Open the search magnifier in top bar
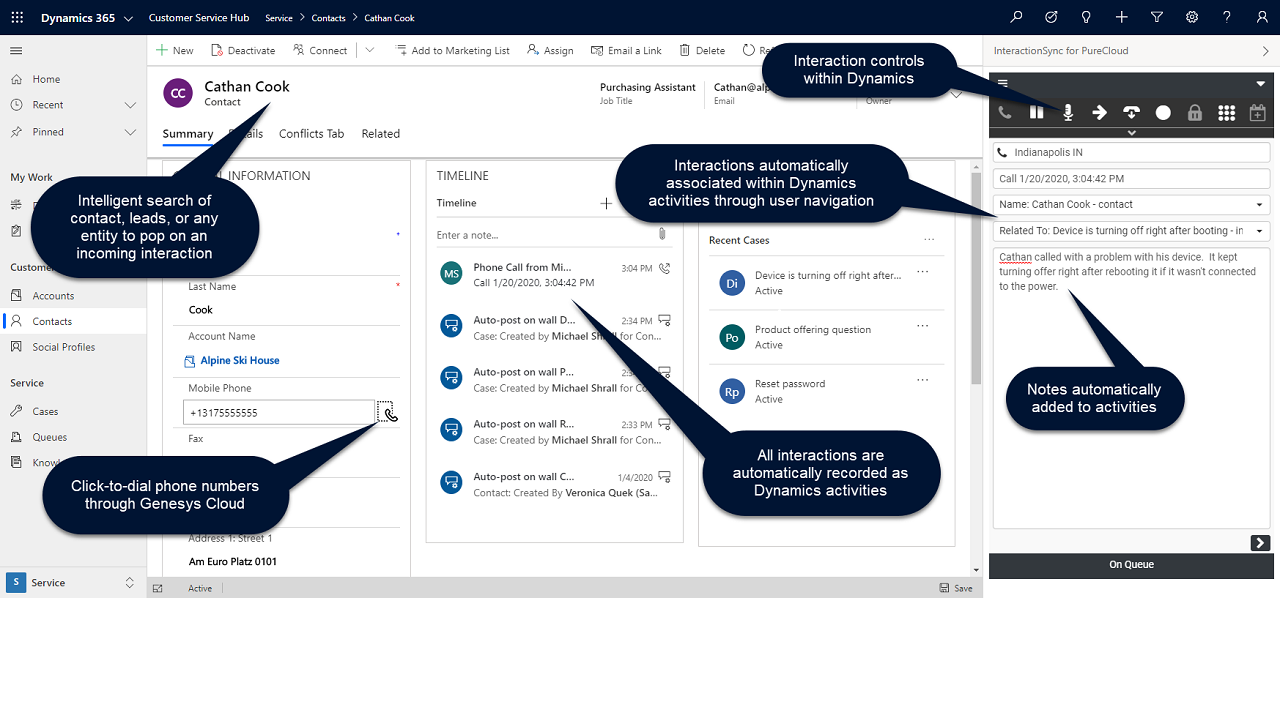The height and width of the screenshot is (720, 1280). 1017,17
